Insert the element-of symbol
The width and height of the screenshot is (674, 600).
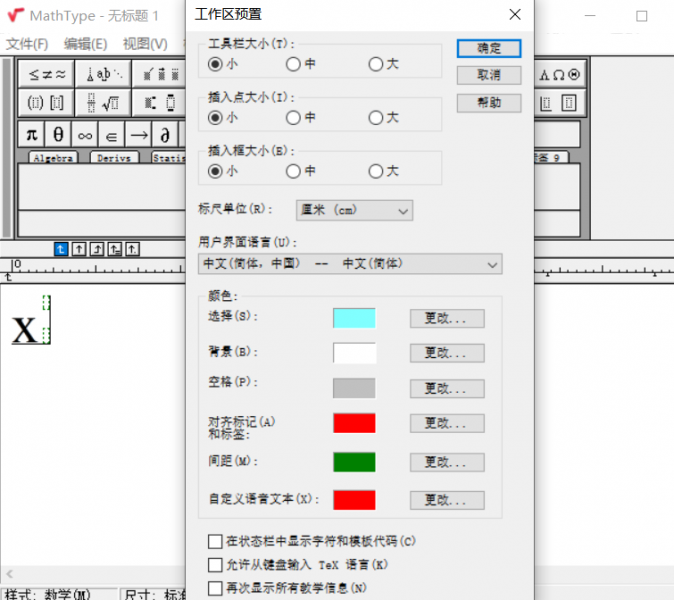(111, 135)
